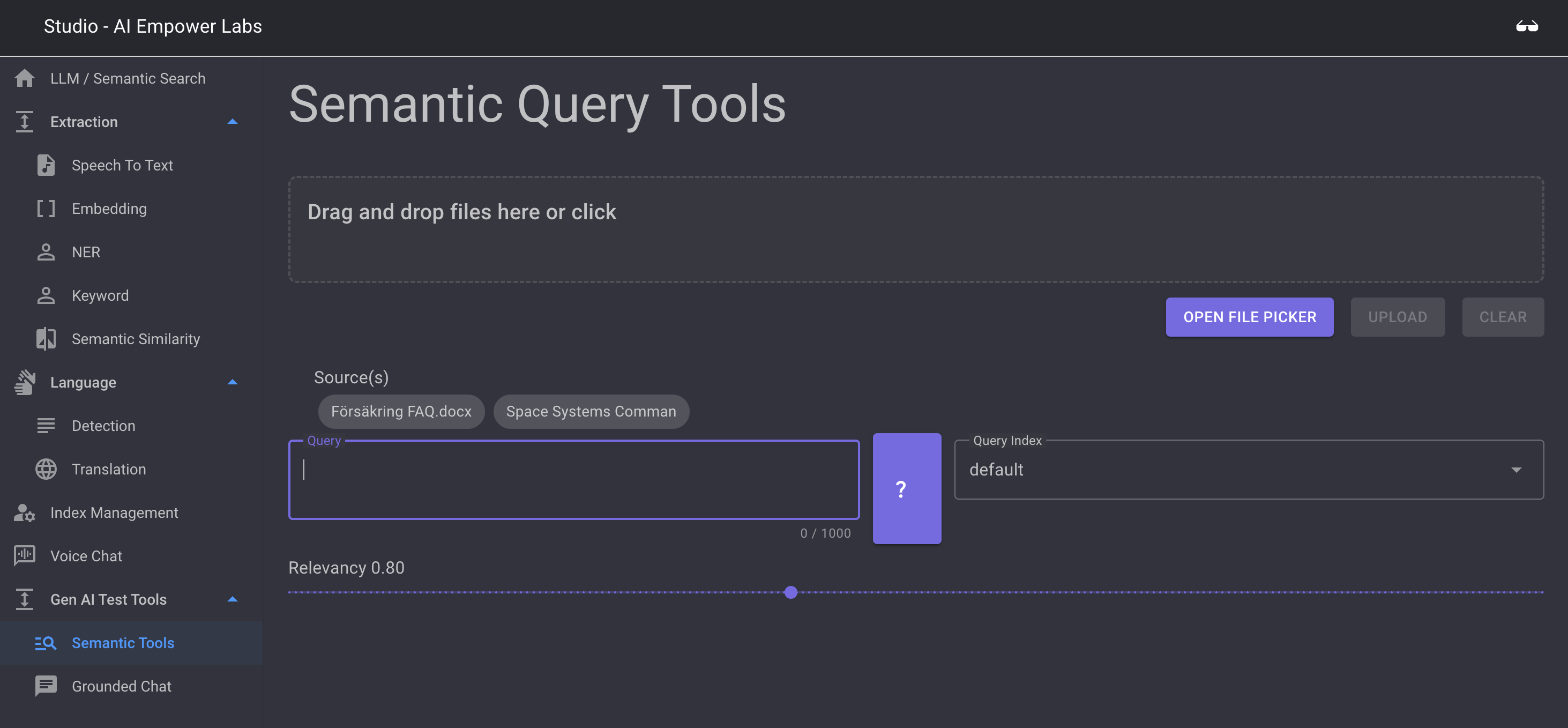This screenshot has width=1568, height=728.
Task: Click the Embedding tool icon
Action: [46, 208]
